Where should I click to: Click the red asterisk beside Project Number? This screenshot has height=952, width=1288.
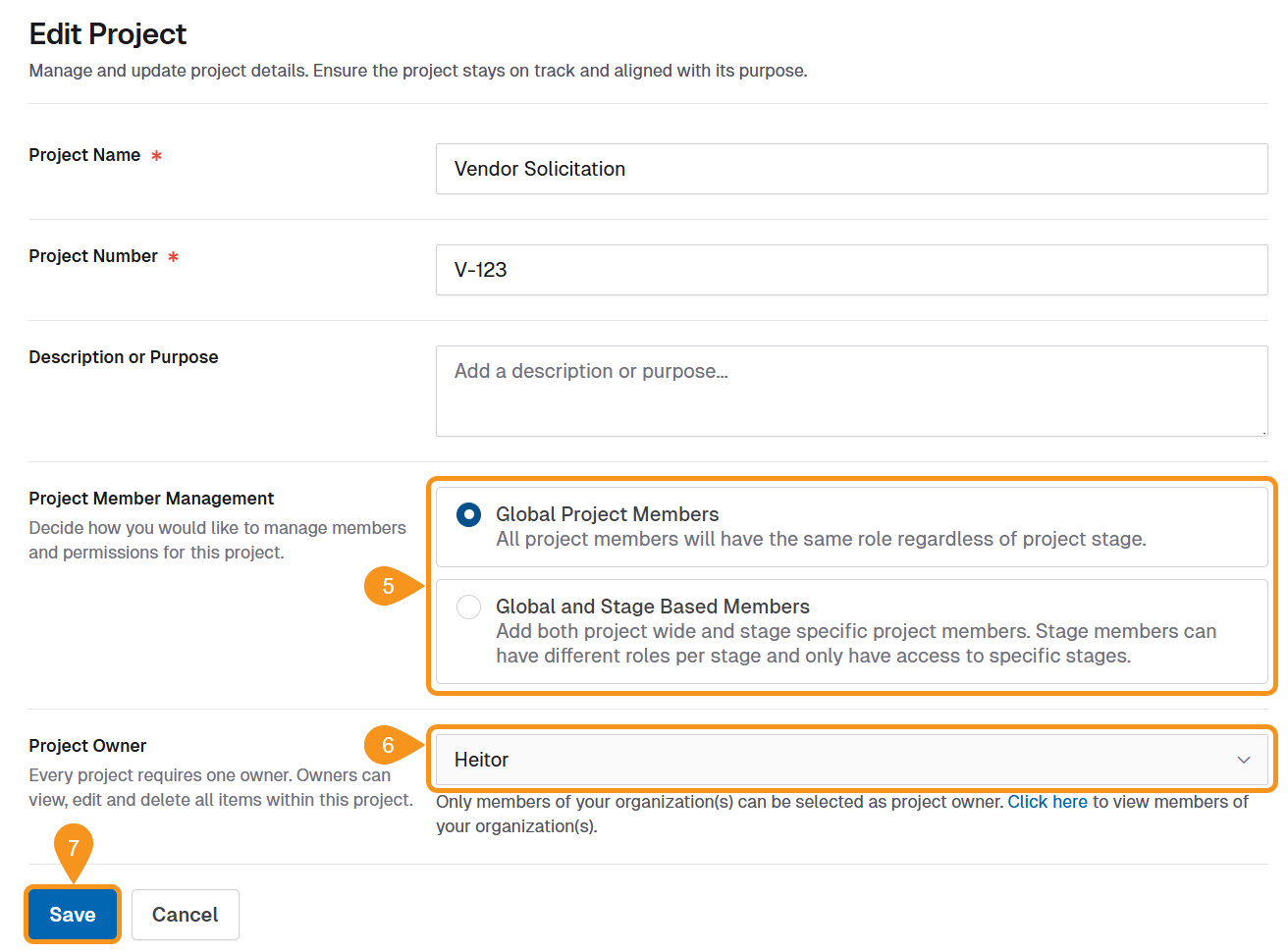pos(174,256)
